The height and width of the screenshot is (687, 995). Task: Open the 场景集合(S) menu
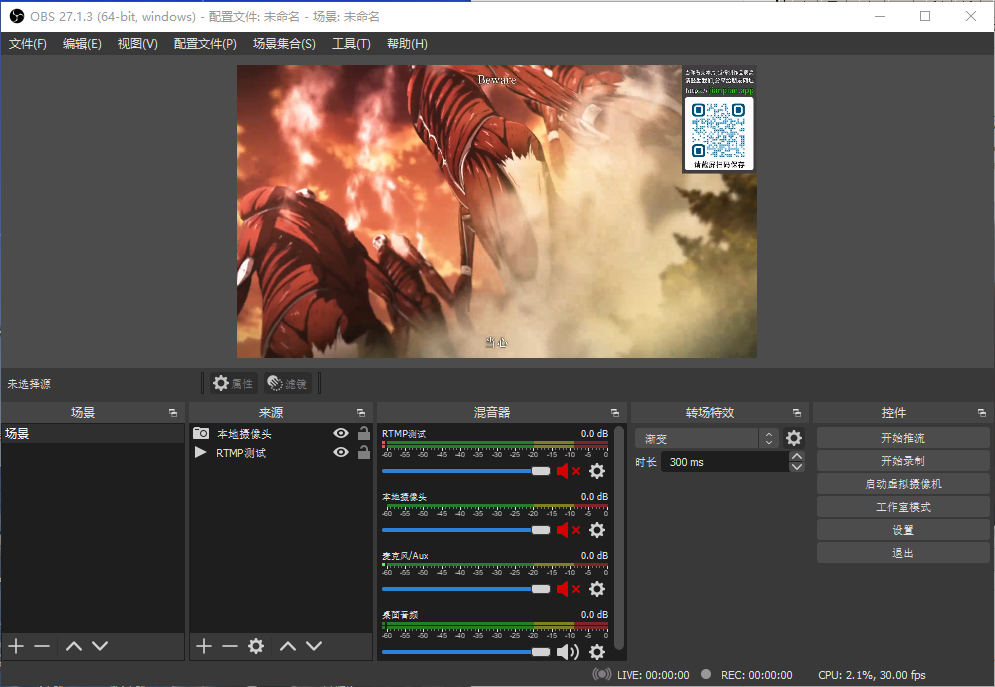pos(284,44)
